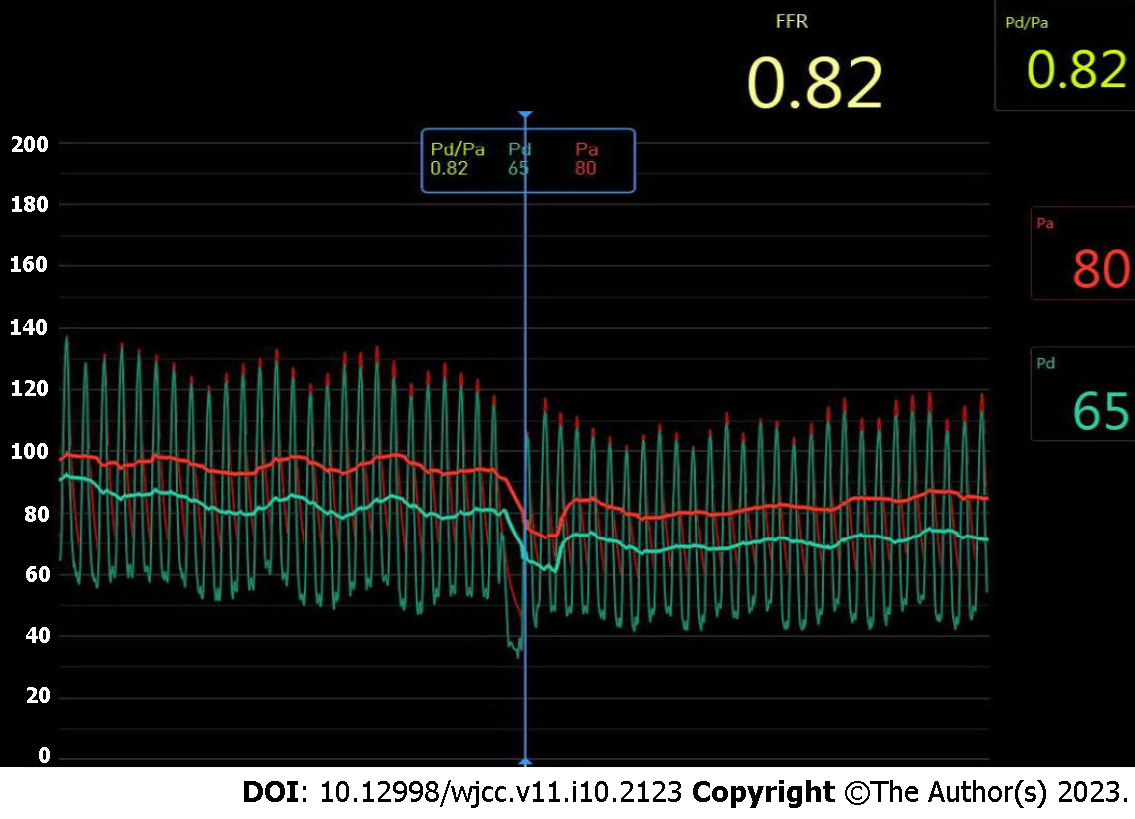Screen dimensions: 1135x819
Task: Click Pd/Pa 0.82 in cursor tooltip
Action: pos(457,159)
